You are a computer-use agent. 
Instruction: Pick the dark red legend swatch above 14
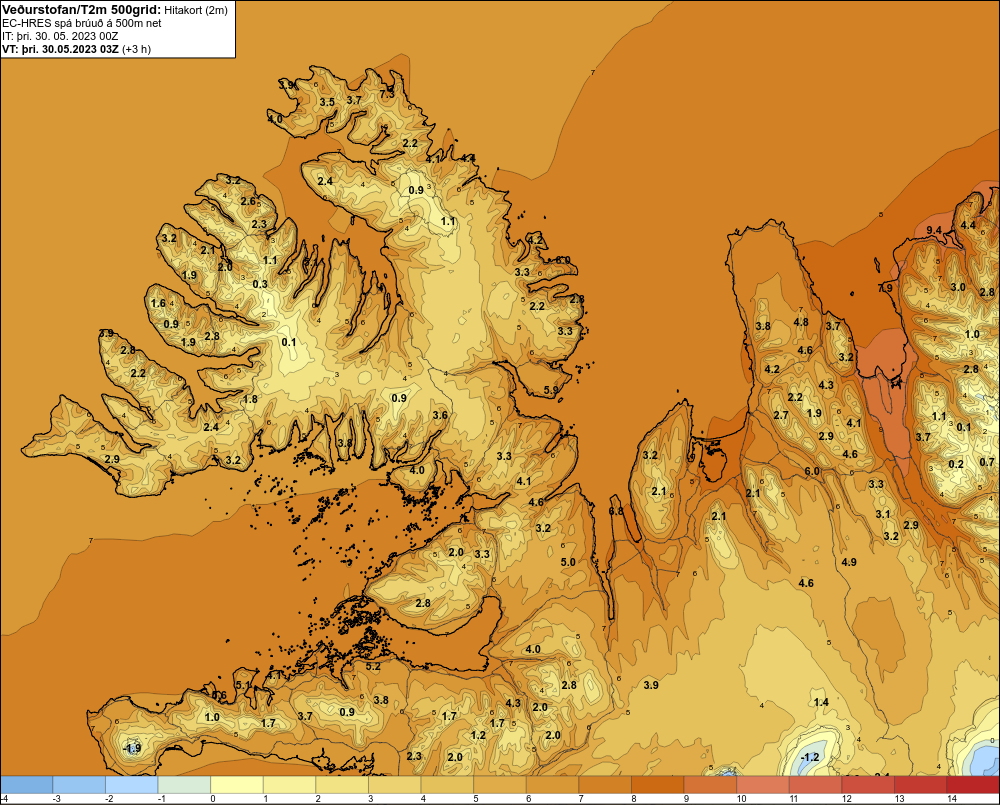coord(973,784)
